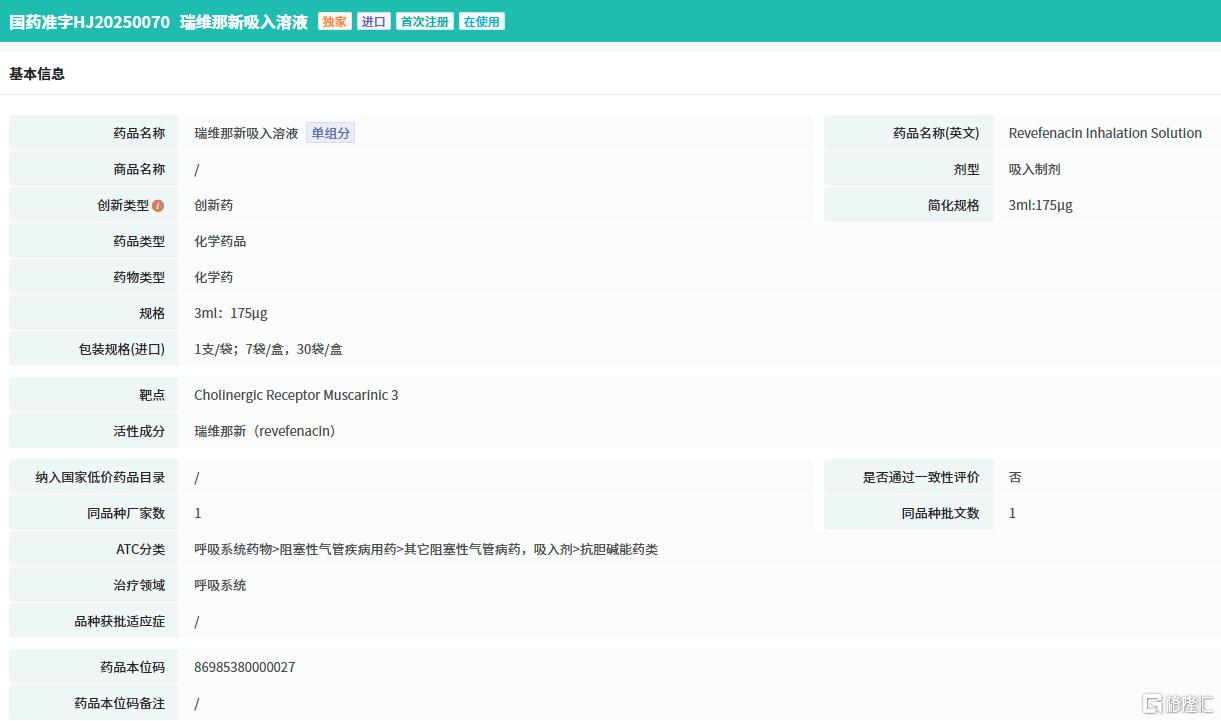Viewport: 1221px width, 721px height.
Task: Click the ATC分类 classification path text
Action: (x=426, y=549)
